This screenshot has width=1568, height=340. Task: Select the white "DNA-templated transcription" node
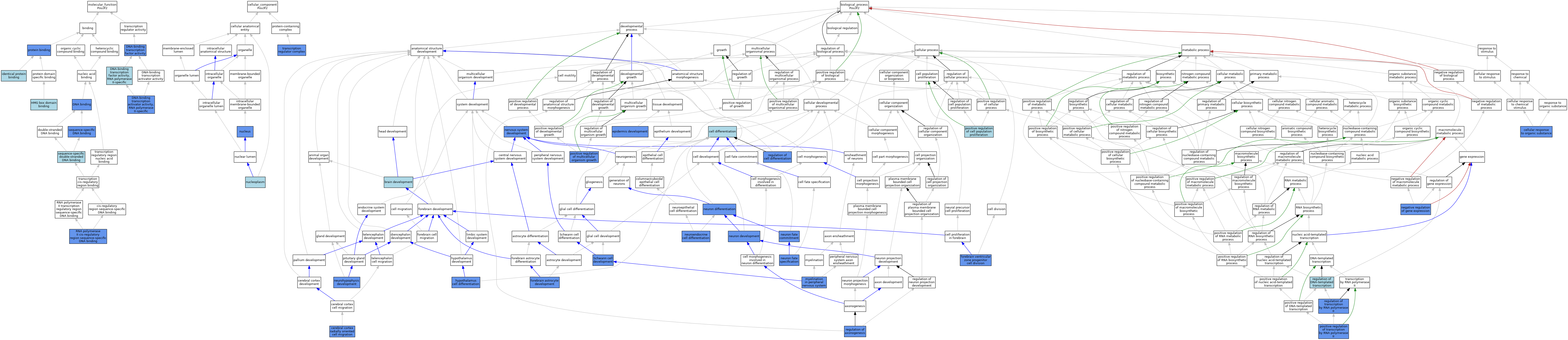tap(1321, 260)
